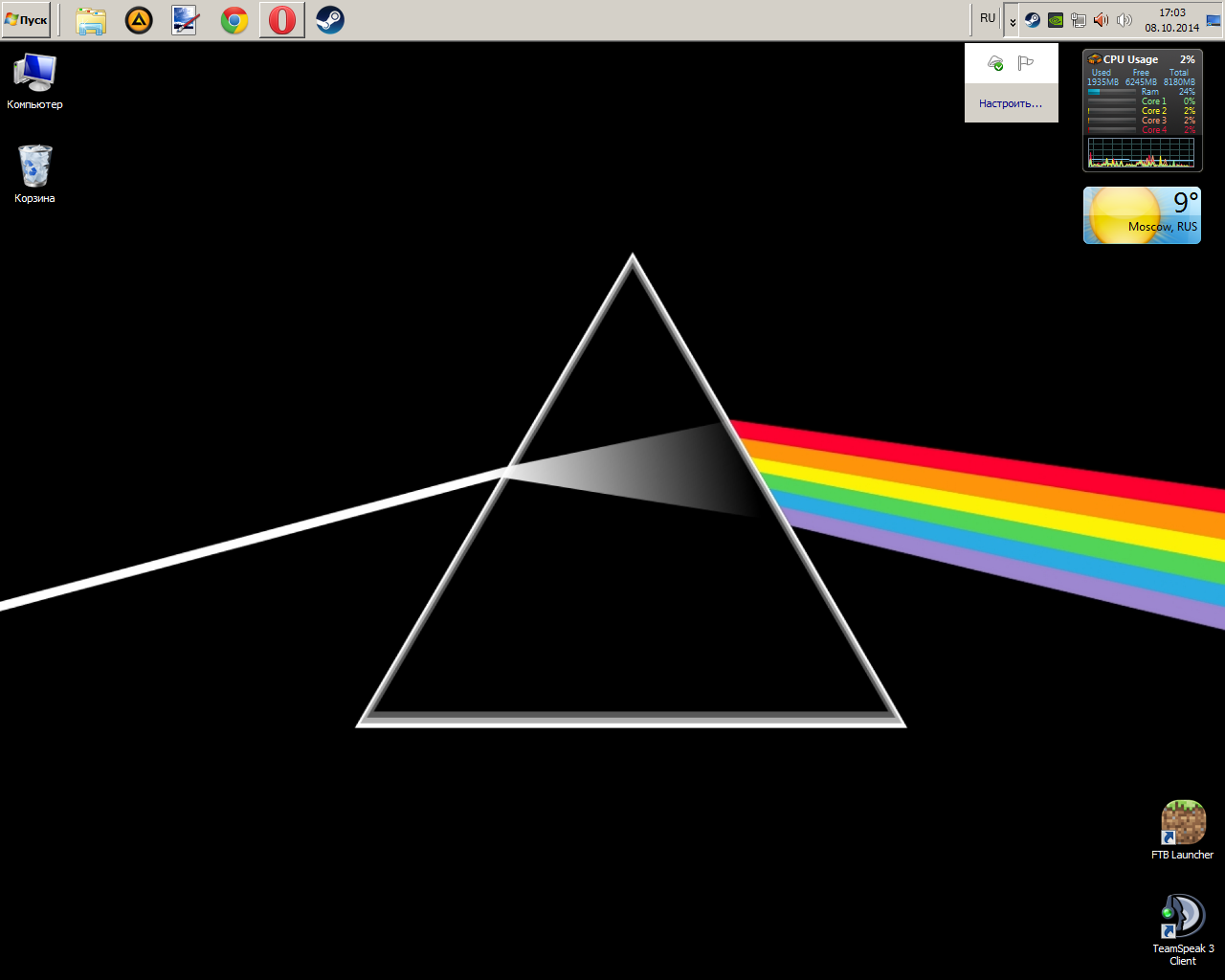Click the 9° temperature in weather gadget

(x=1187, y=203)
